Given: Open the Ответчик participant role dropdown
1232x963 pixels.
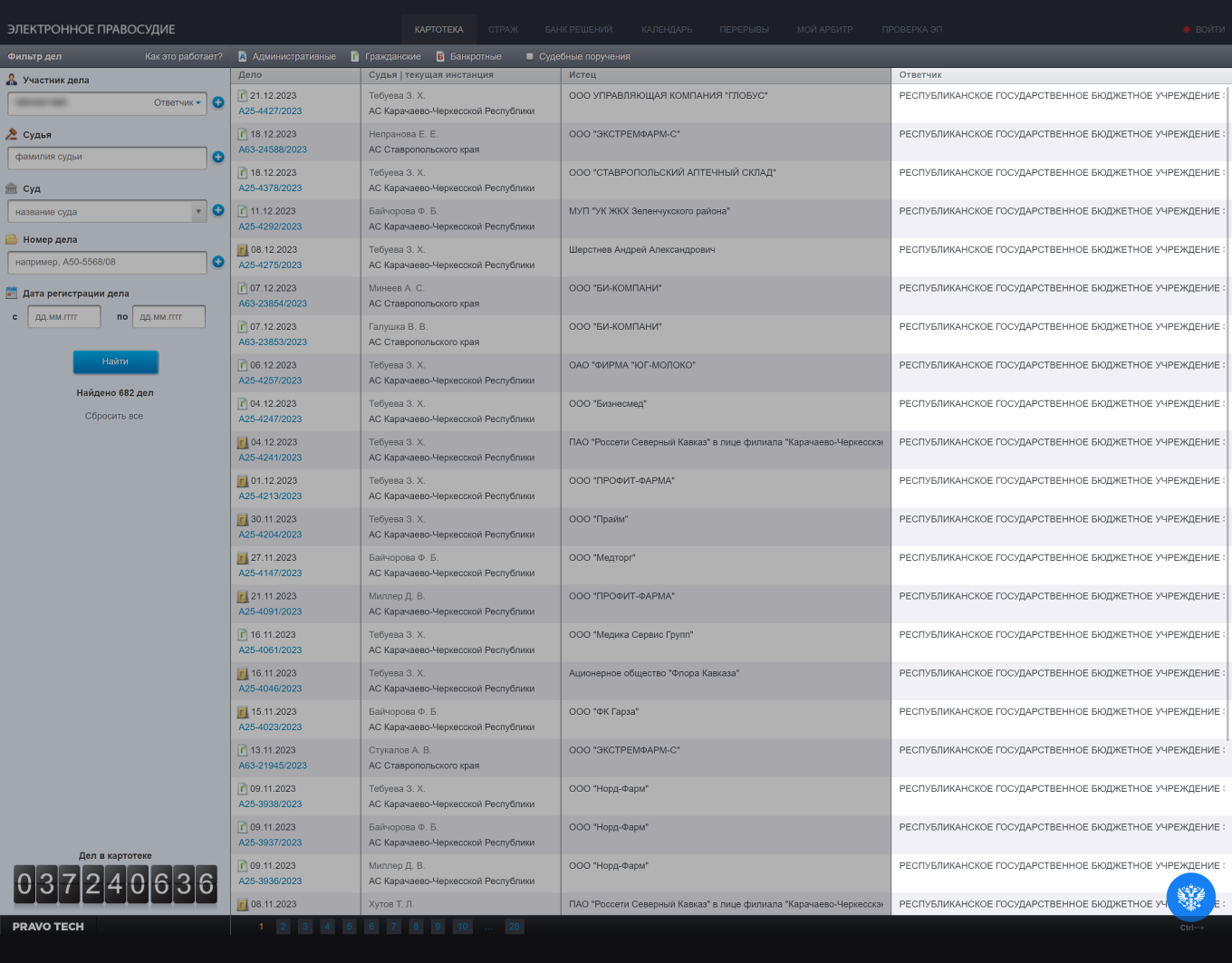Looking at the screenshot, I should (178, 103).
